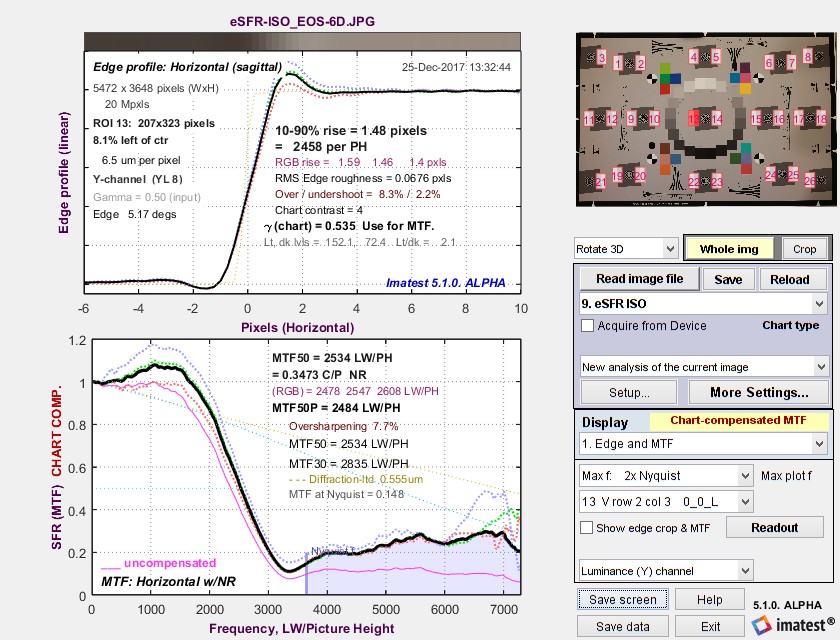Open the 13 V row 2 col 3 region dropdown
Screen dimensions: 840x640
(x=666, y=501)
